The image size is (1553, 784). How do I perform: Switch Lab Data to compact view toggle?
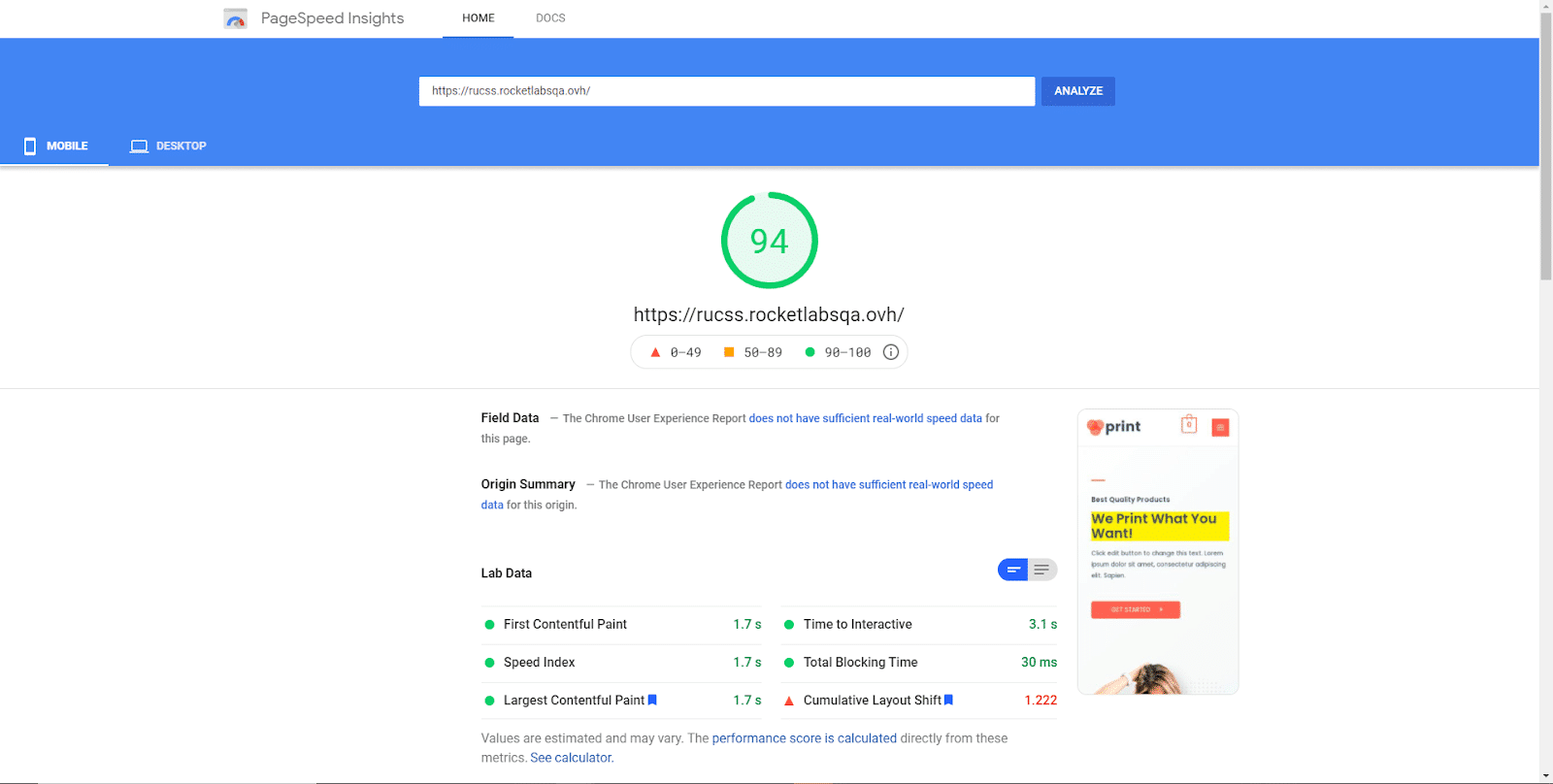(1013, 570)
